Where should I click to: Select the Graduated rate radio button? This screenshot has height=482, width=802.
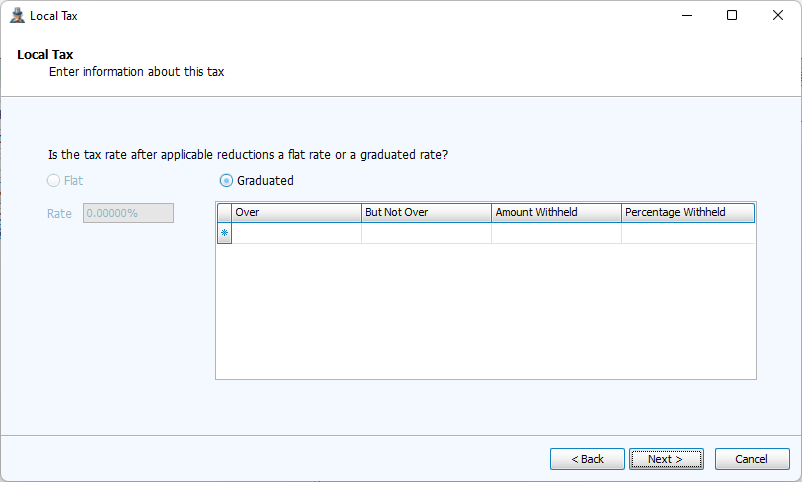pos(227,181)
